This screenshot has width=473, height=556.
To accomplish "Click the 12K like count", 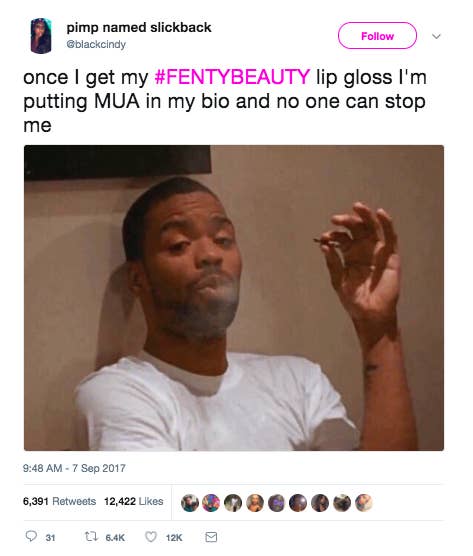I will pyautogui.click(x=174, y=538).
